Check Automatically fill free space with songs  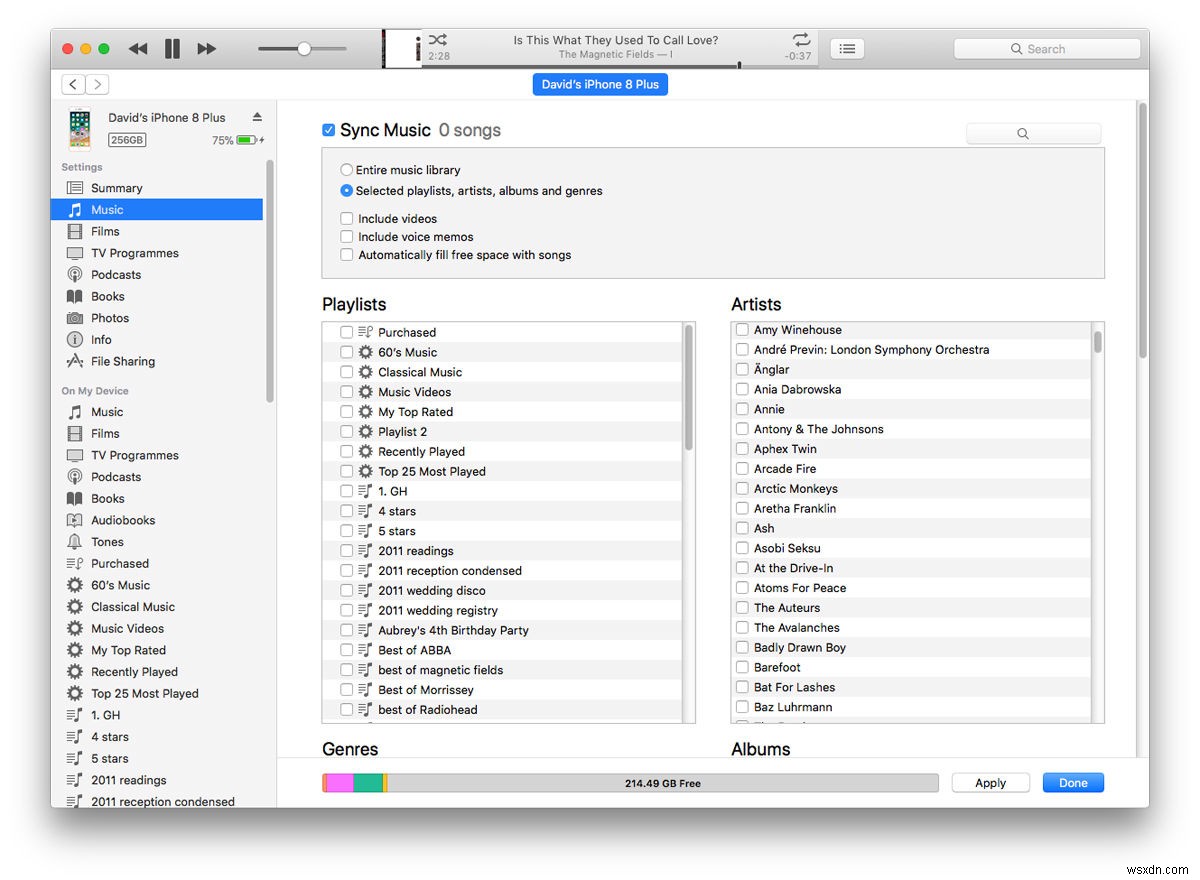pos(345,254)
